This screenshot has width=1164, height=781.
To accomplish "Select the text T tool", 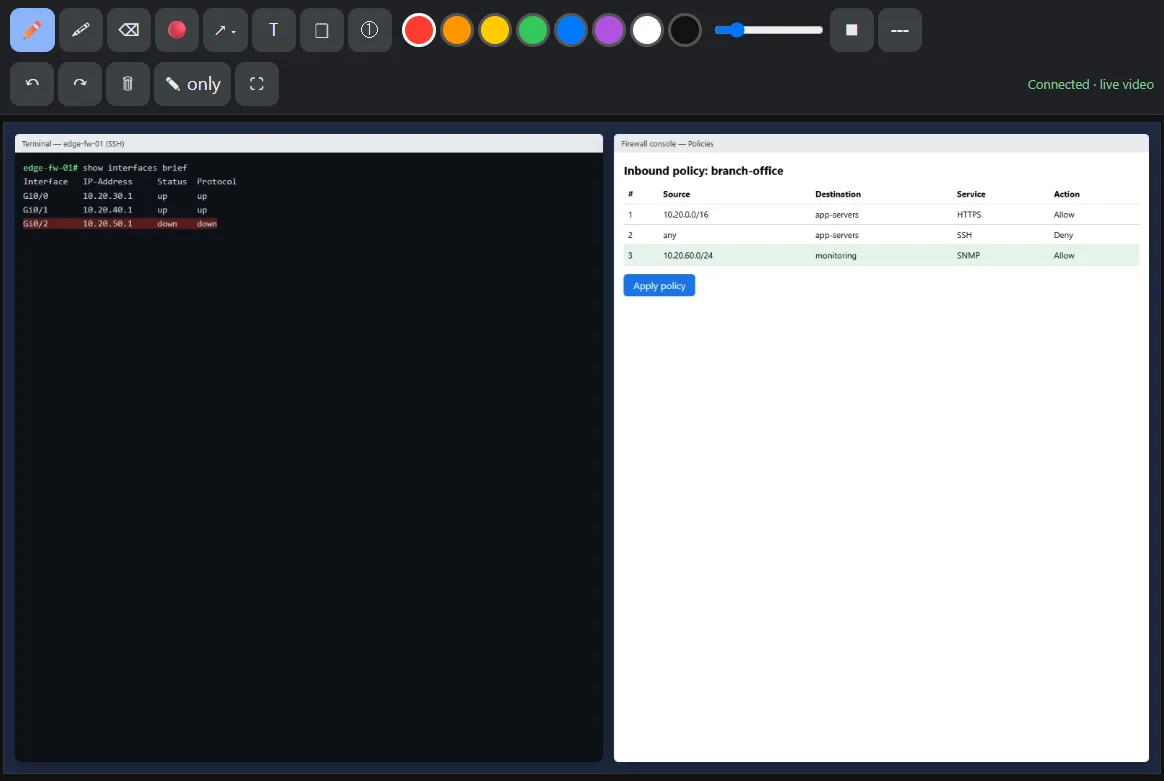I will [x=273, y=30].
